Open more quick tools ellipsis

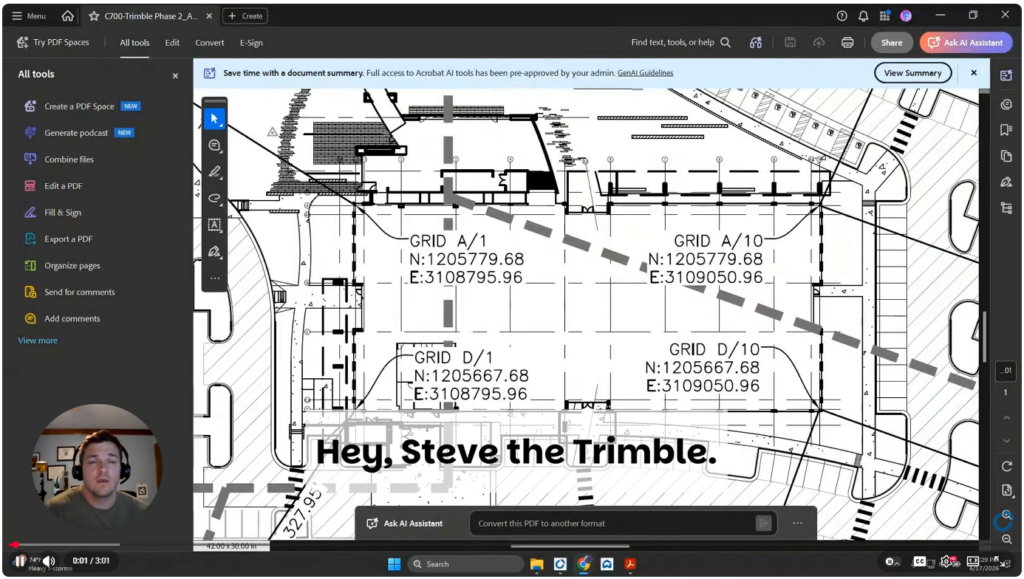click(x=214, y=279)
